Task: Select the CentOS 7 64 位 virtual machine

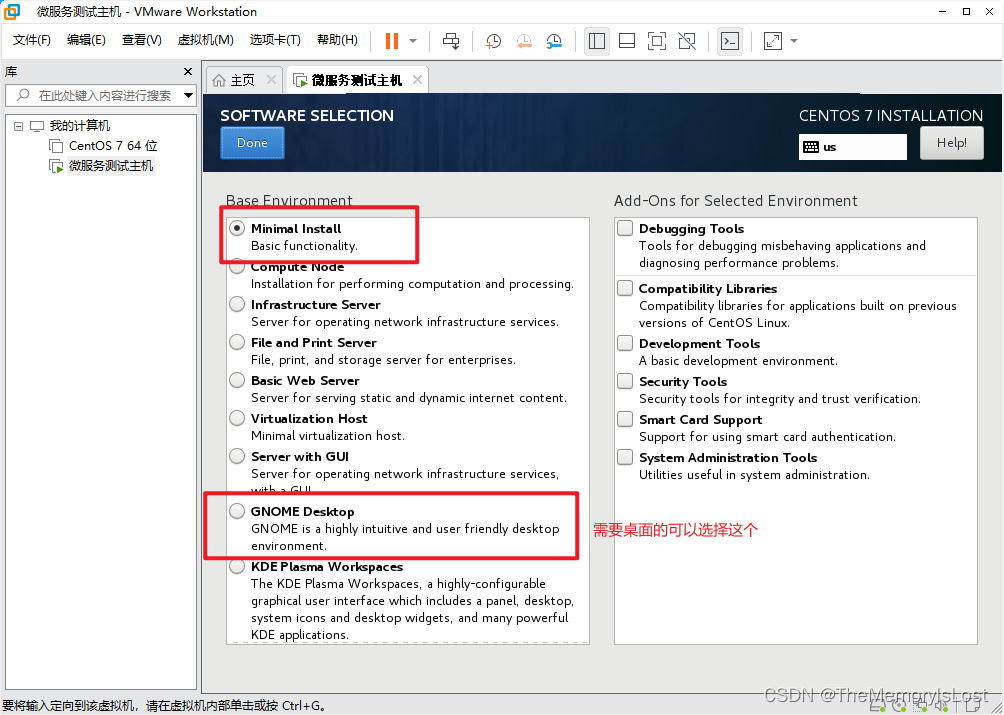Action: pyautogui.click(x=113, y=146)
